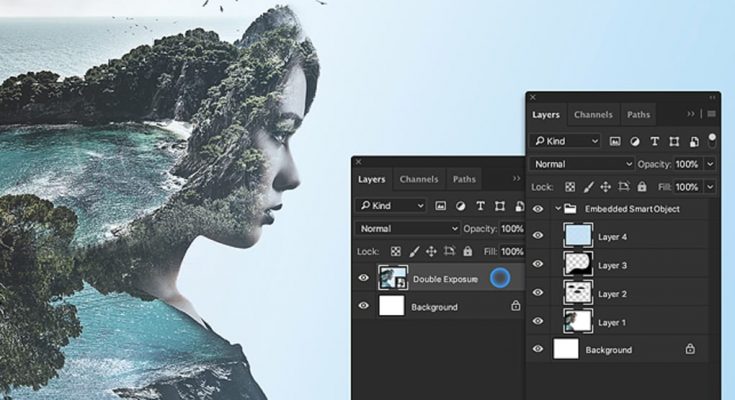Click Opacity 100% field in left panel
Image resolution: width=735 pixels, height=400 pixels.
[512, 229]
